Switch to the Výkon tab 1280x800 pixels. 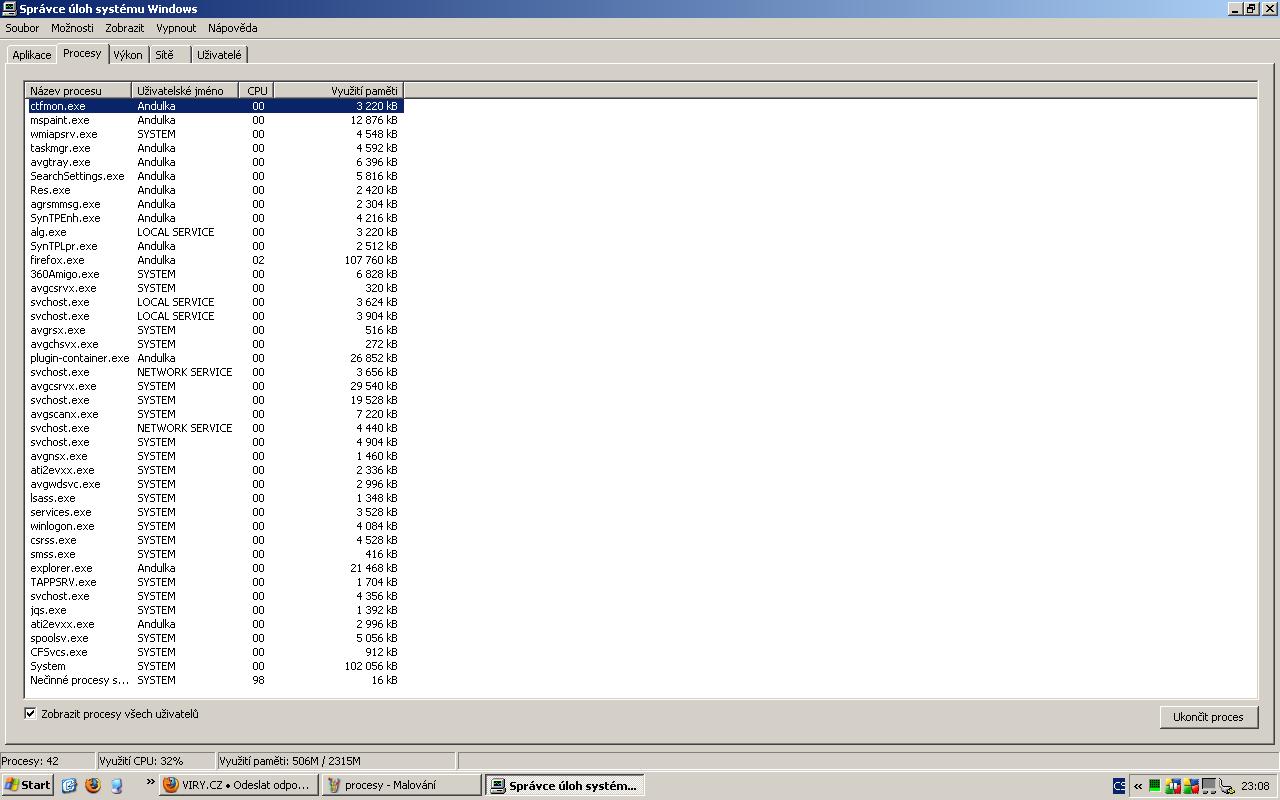click(128, 55)
